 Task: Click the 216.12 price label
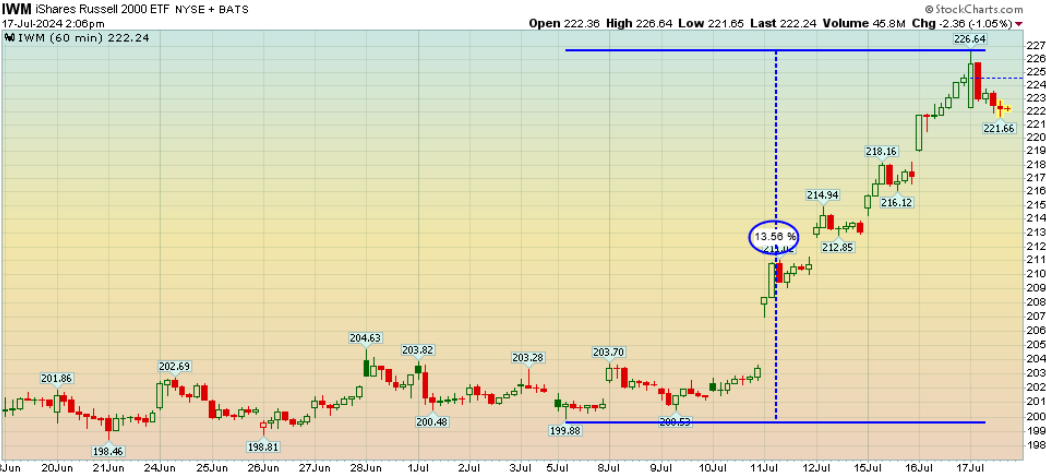tap(897, 201)
